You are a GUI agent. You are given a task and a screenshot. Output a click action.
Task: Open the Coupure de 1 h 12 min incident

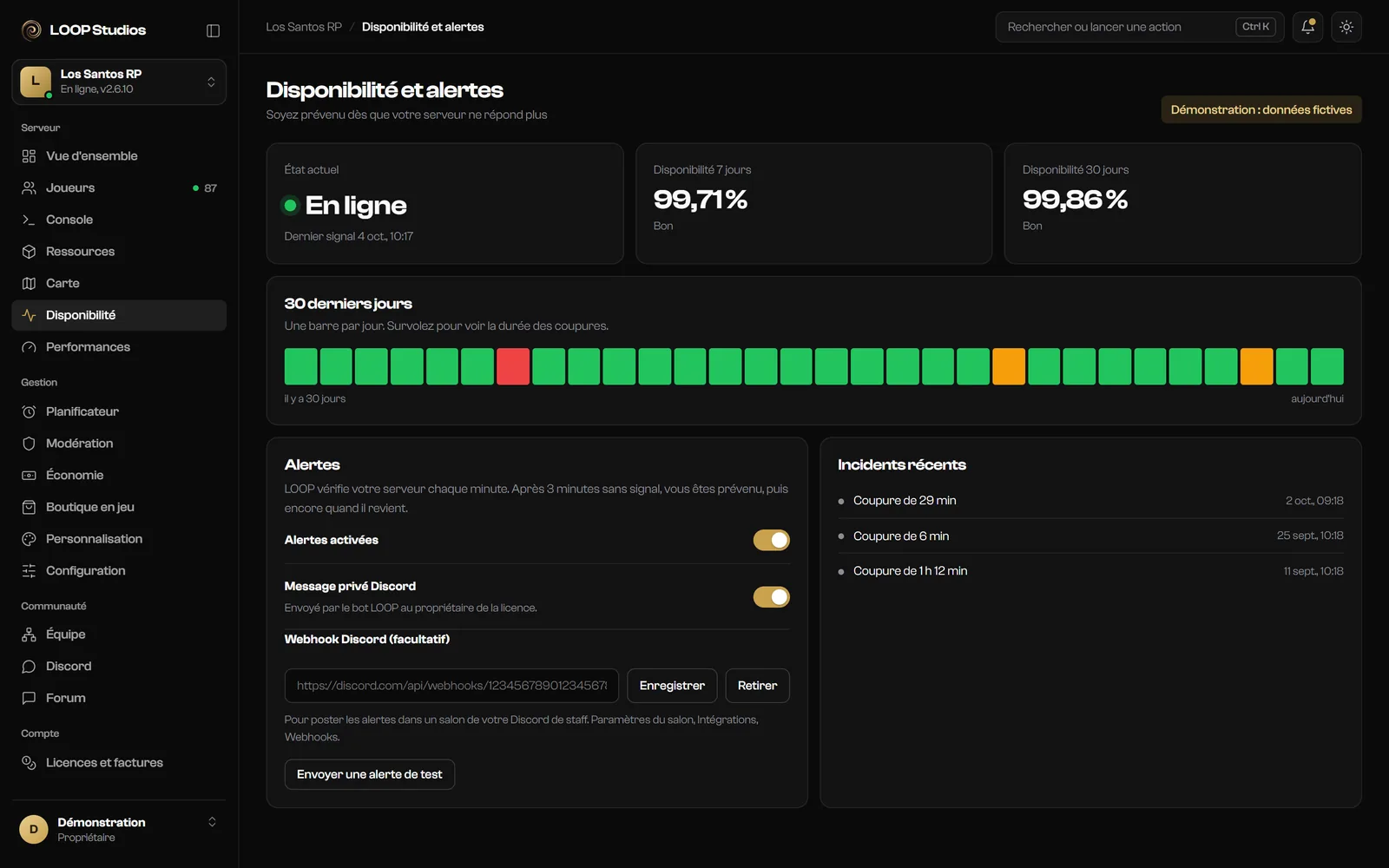[1090, 571]
